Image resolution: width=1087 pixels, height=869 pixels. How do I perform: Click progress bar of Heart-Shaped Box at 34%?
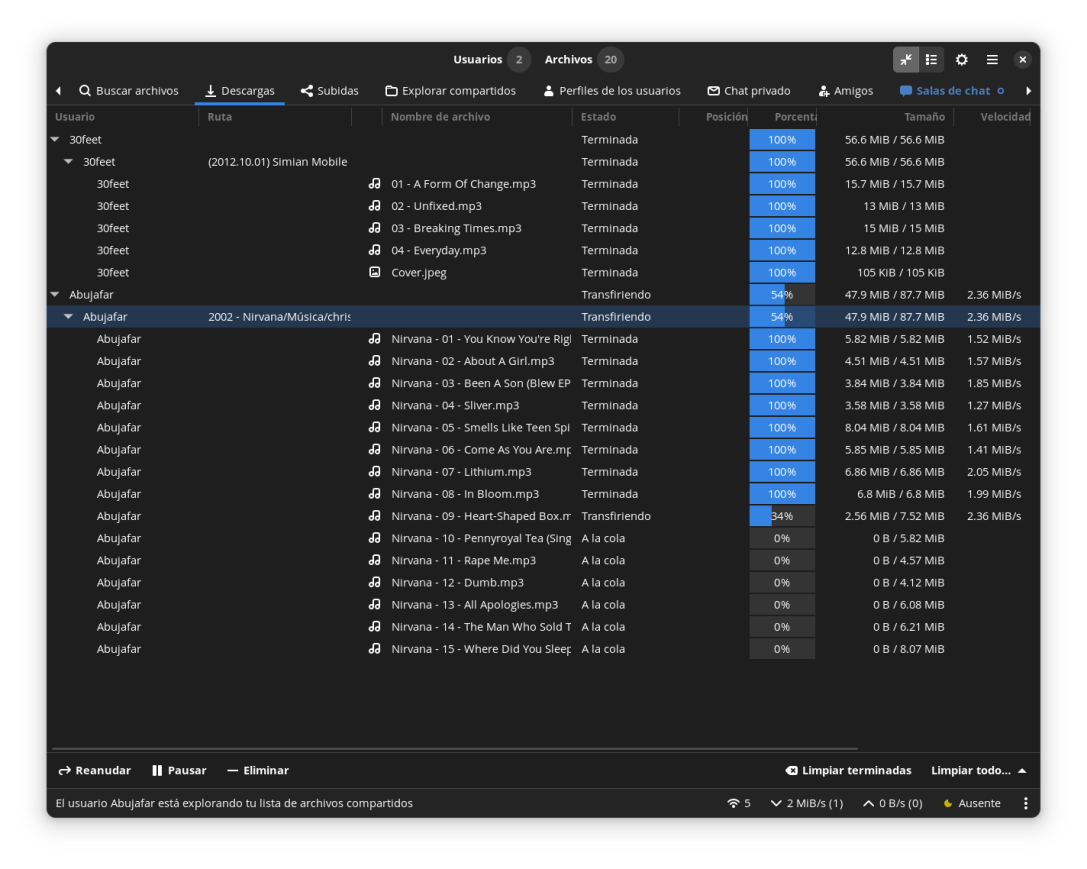pos(782,516)
